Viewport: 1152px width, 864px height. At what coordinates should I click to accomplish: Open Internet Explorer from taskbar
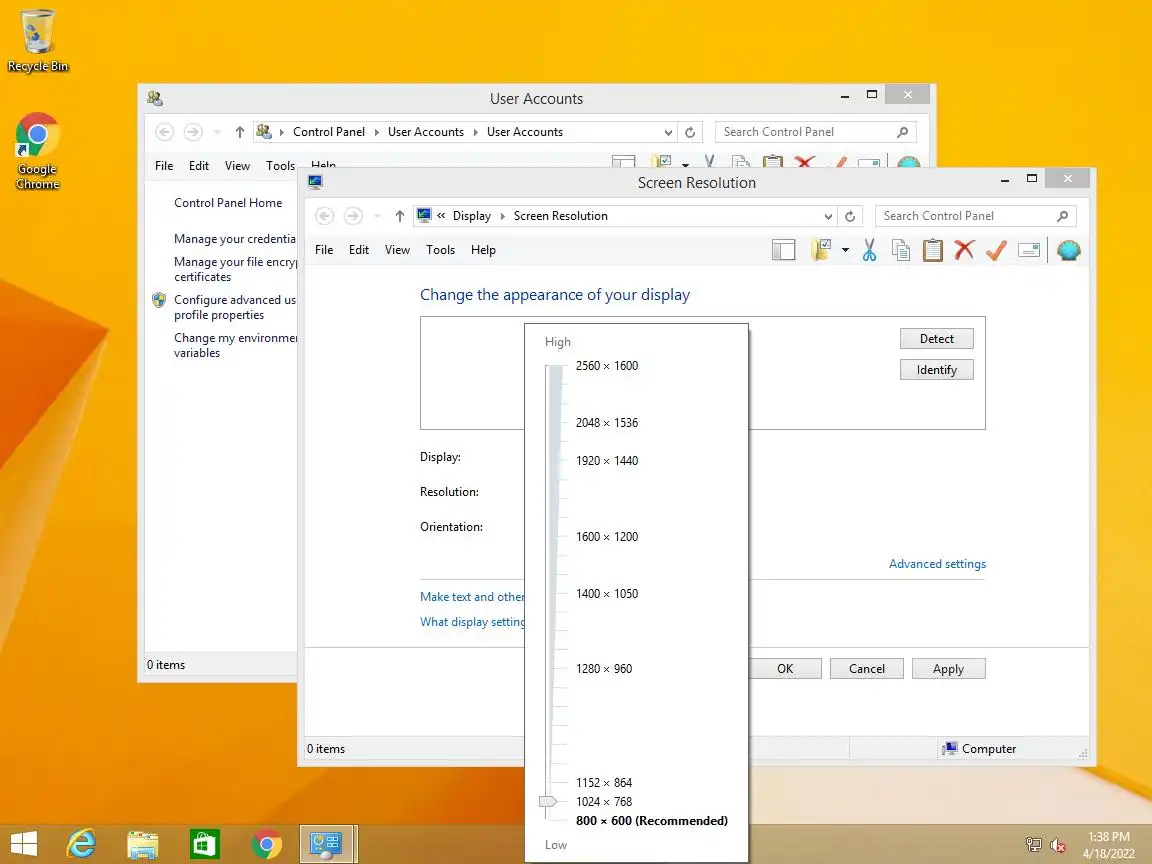(x=82, y=844)
